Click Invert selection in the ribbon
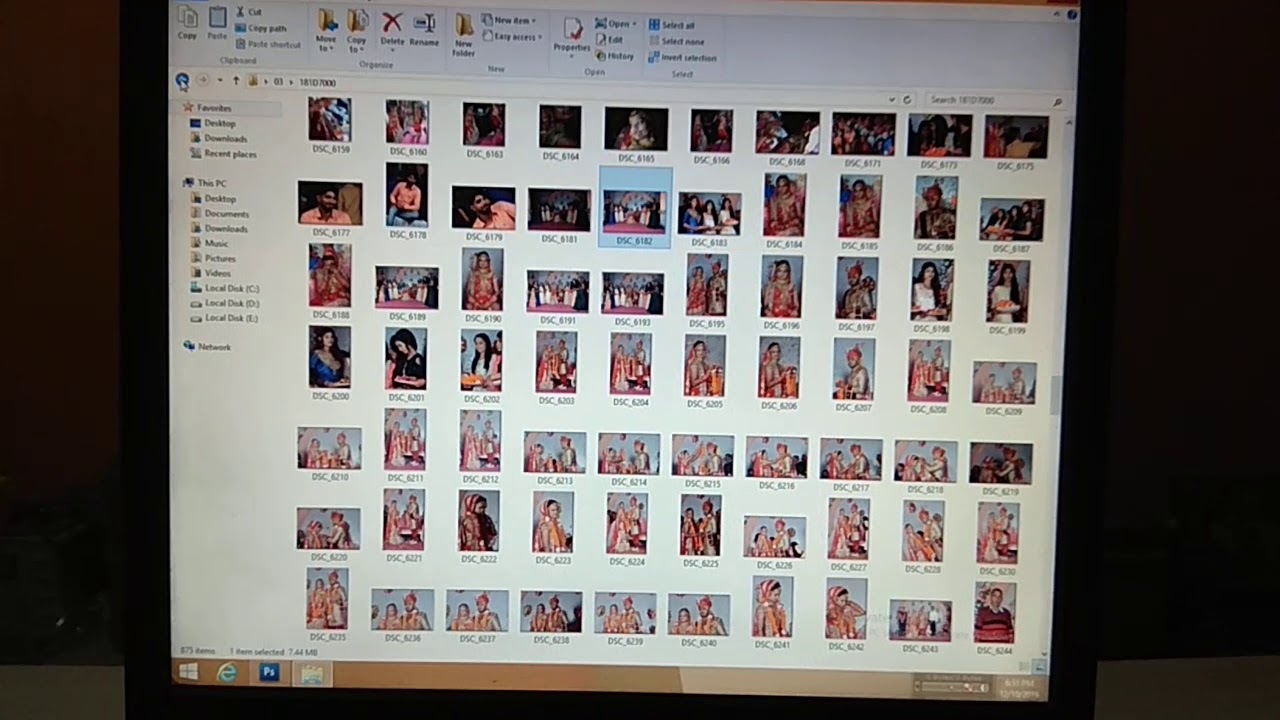Image resolution: width=1280 pixels, height=720 pixels. point(682,58)
